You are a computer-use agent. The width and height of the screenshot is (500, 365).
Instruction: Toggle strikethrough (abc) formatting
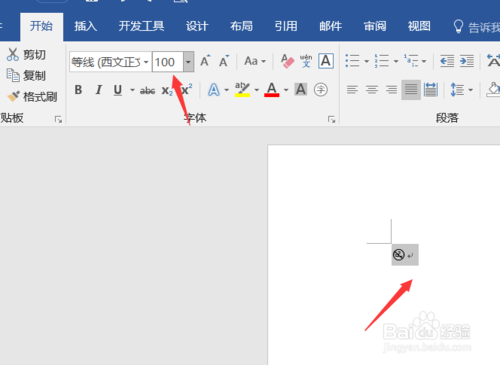pos(147,90)
